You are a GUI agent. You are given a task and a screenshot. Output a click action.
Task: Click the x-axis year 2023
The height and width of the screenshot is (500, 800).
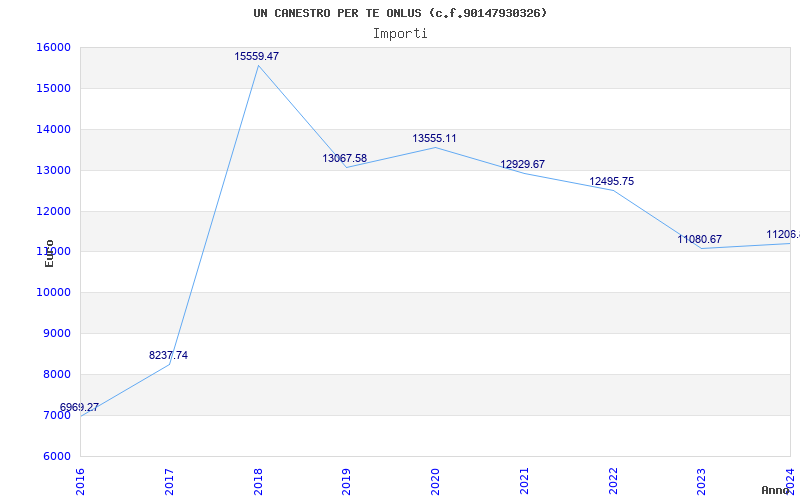tap(702, 481)
